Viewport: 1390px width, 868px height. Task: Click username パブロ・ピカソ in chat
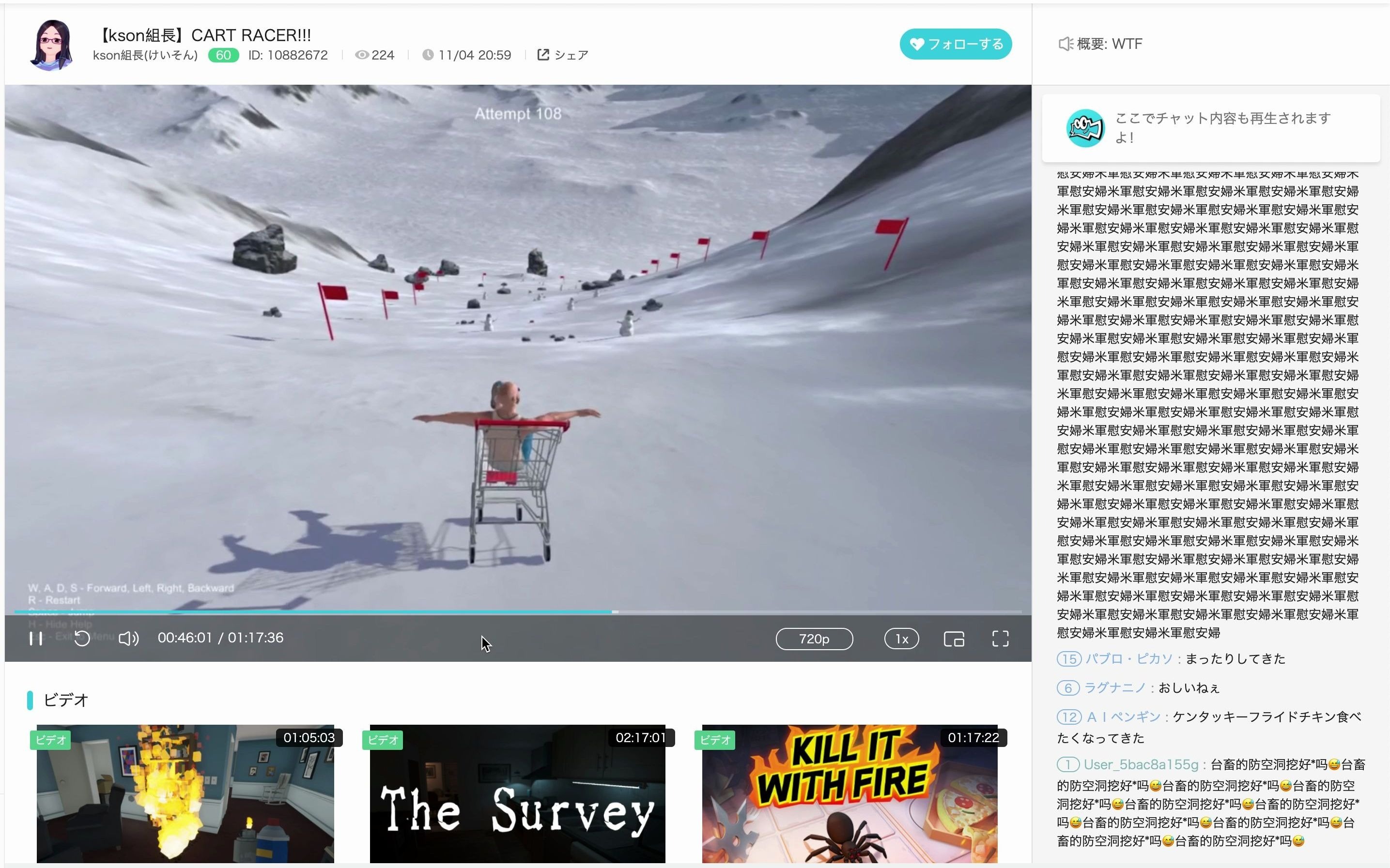tap(1129, 659)
